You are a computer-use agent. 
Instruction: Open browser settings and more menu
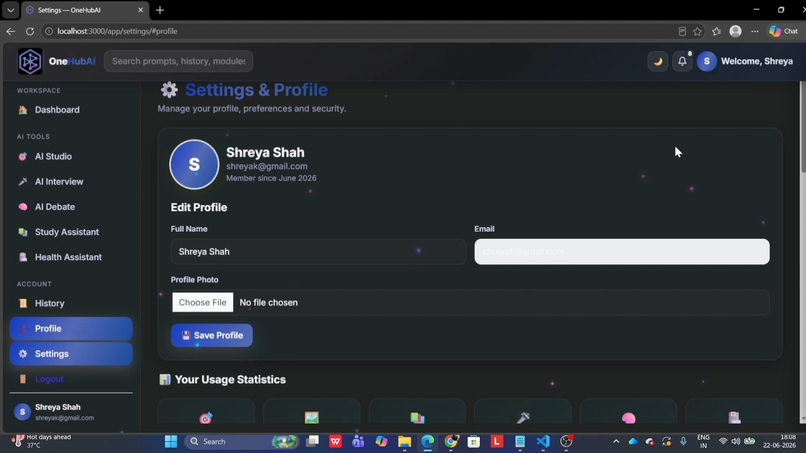click(755, 31)
